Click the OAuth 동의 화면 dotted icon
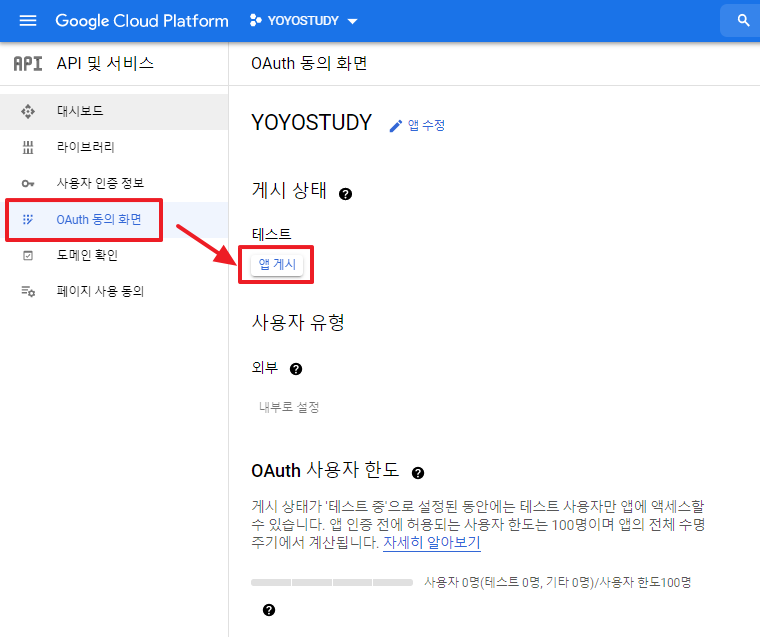This screenshot has height=637, width=760. click(28, 220)
